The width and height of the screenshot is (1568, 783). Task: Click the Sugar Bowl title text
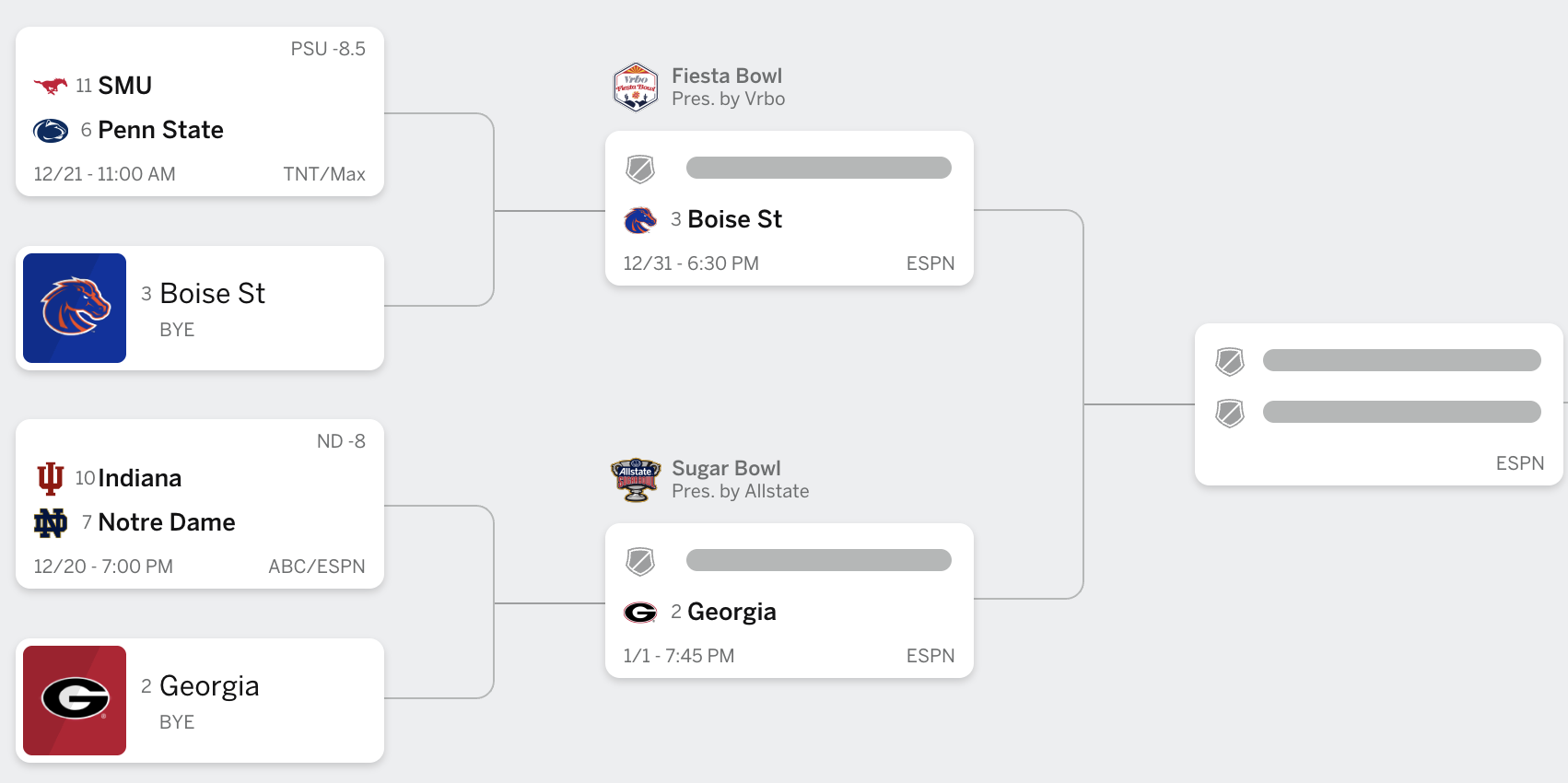[726, 468]
